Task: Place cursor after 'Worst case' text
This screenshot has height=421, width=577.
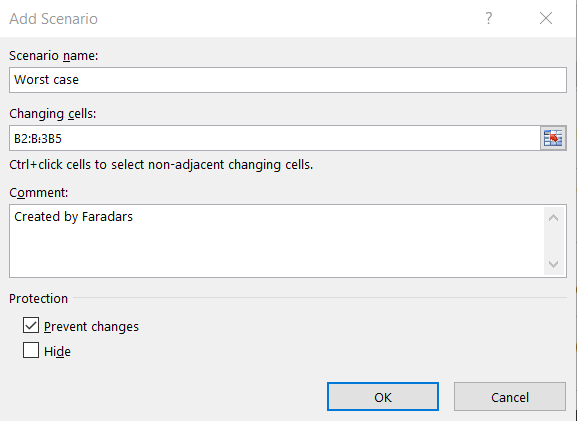Action: point(79,80)
